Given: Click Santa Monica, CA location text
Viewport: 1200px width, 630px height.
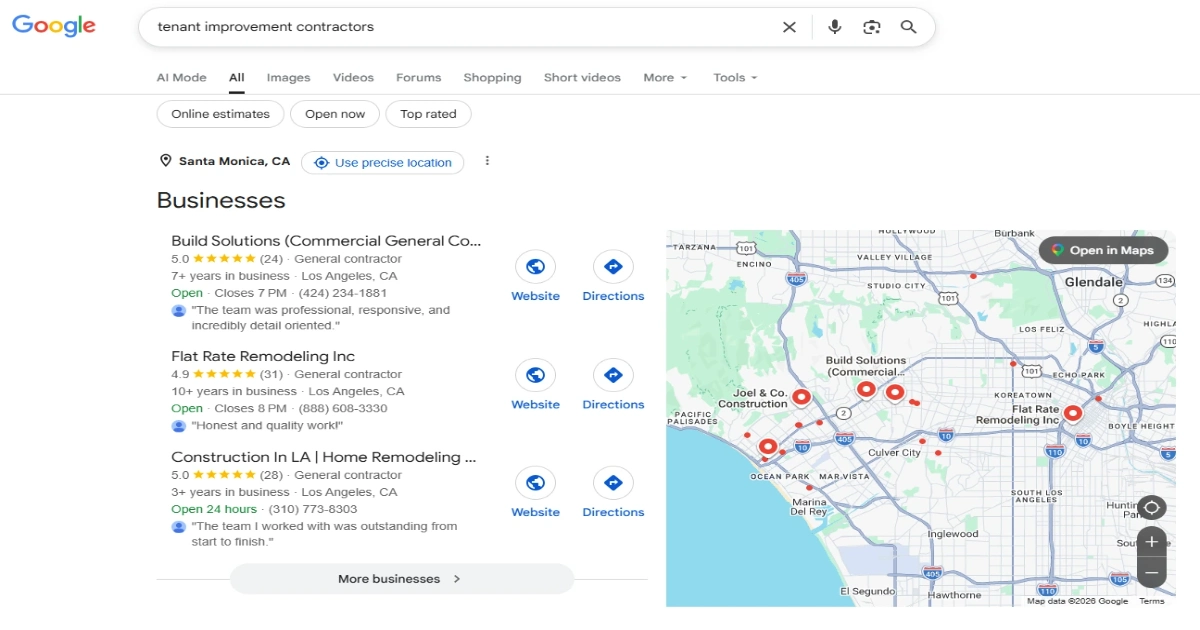Looking at the screenshot, I should [234, 161].
